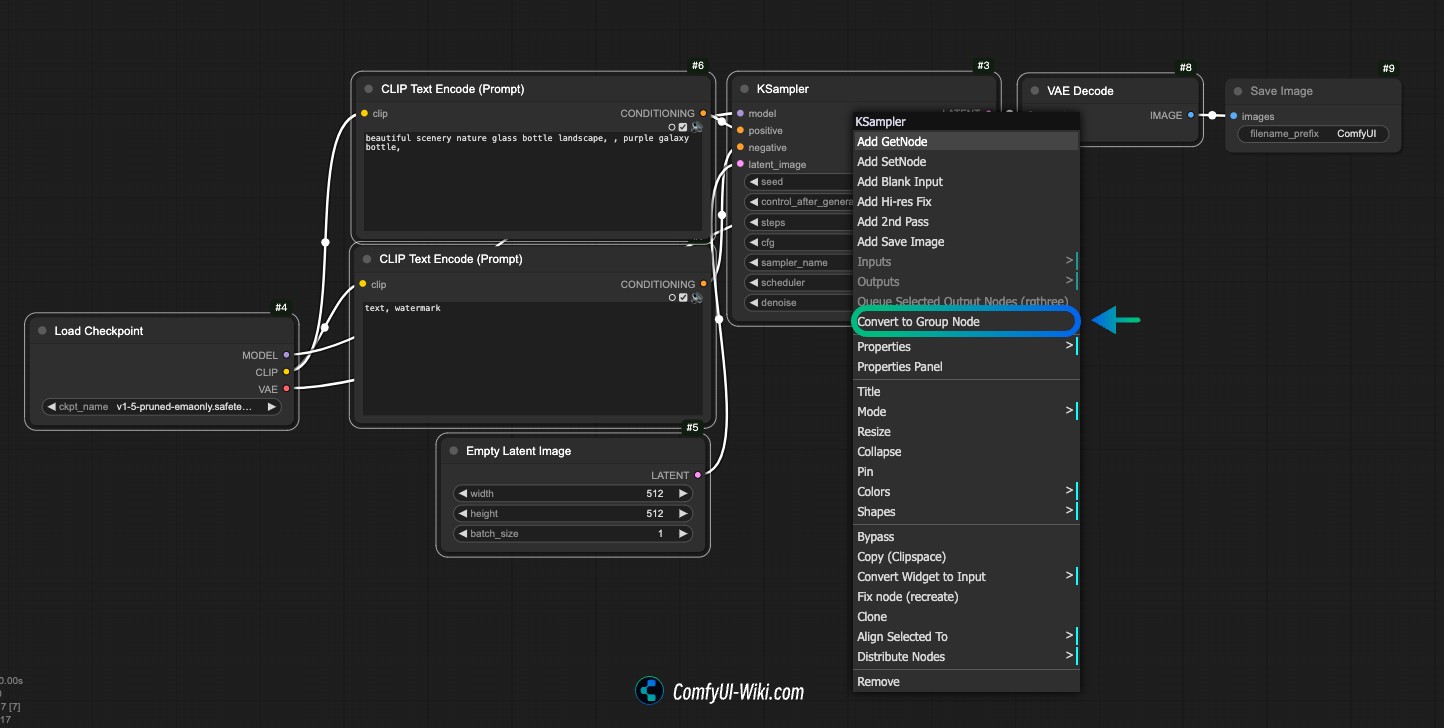This screenshot has width=1444, height=728.
Task: Increase height with right arrow
Action: click(683, 513)
